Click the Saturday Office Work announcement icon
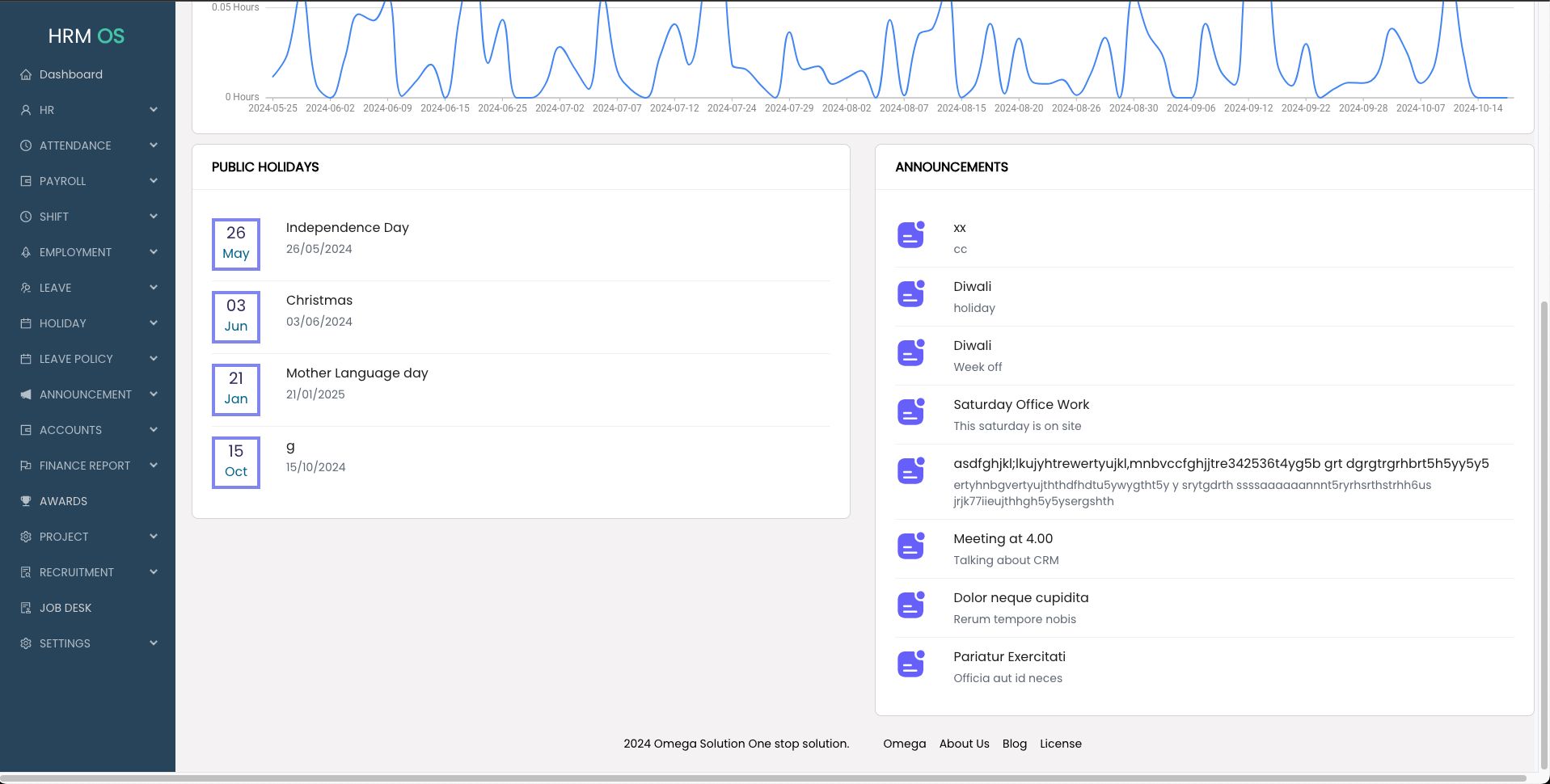 tap(910, 412)
